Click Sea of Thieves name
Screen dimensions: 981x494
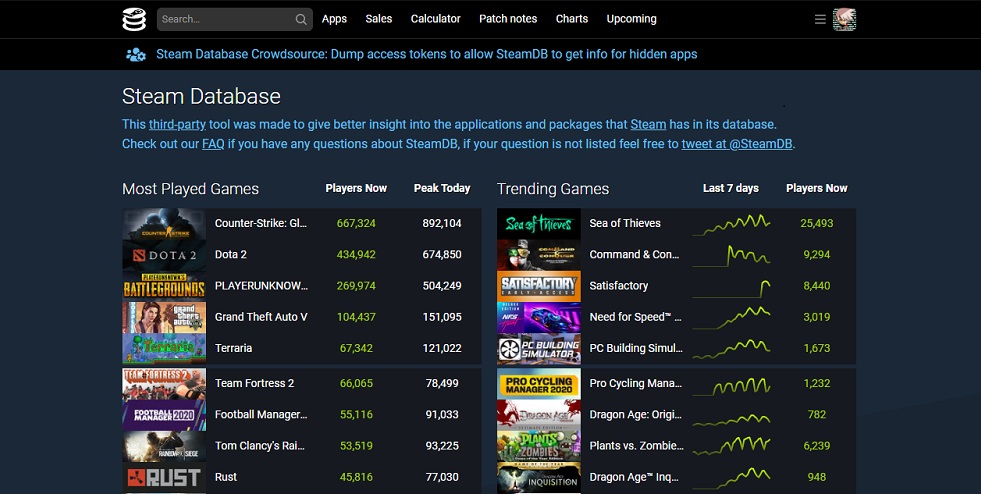[x=625, y=223]
